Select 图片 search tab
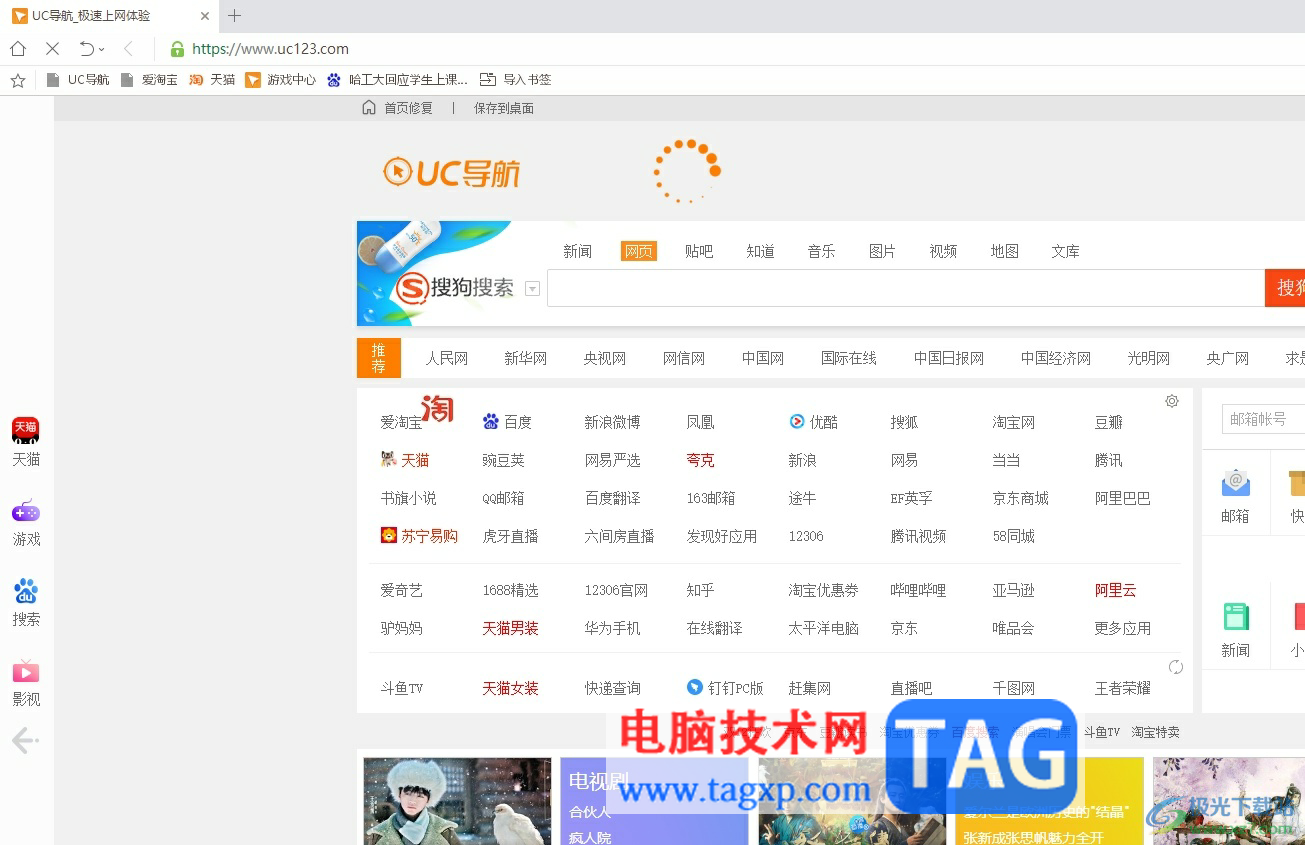The width and height of the screenshot is (1305, 845). 882,251
